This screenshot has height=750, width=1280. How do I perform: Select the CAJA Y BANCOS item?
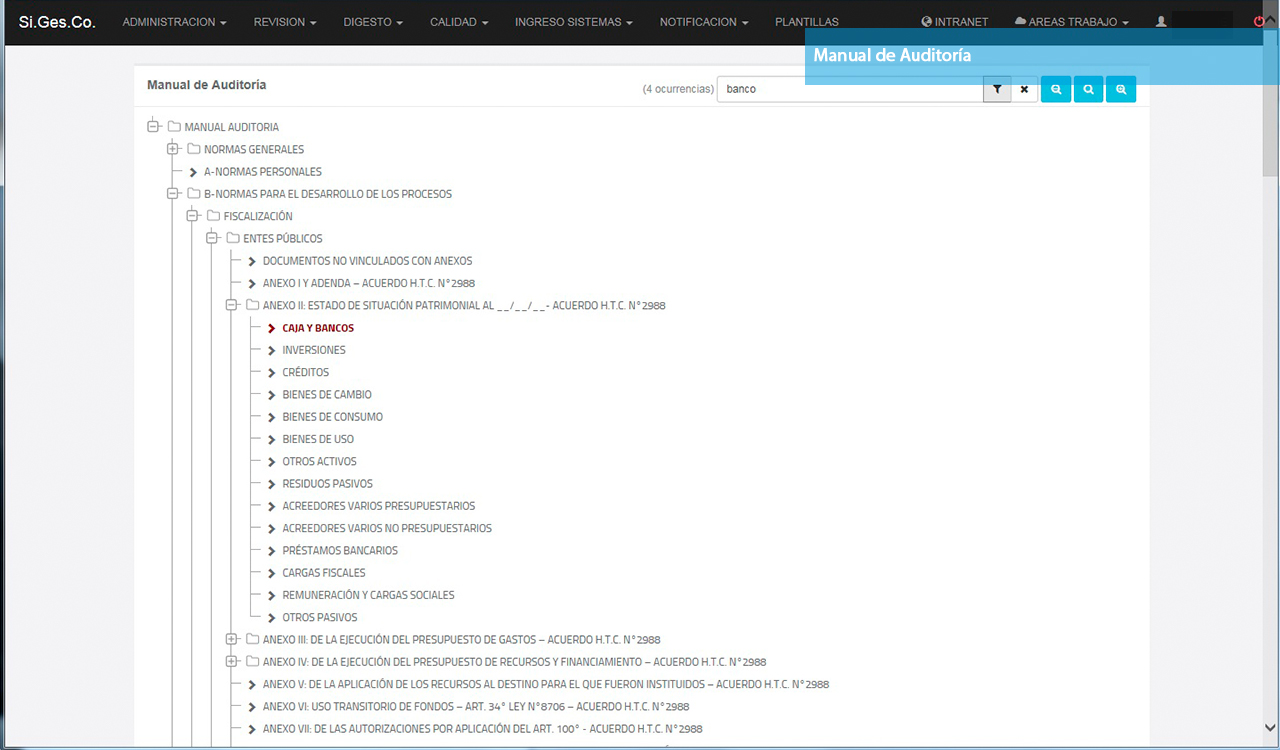pos(318,328)
